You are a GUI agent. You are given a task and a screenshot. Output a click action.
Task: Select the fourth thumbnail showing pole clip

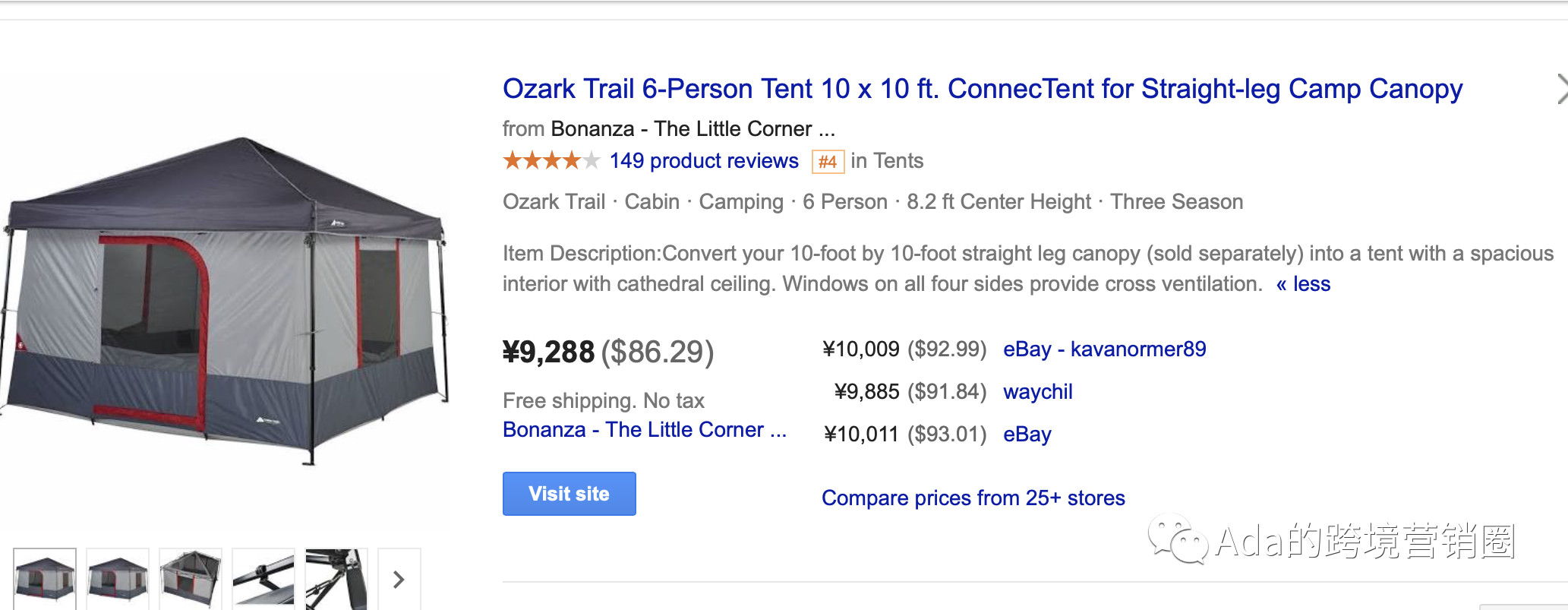[263, 579]
